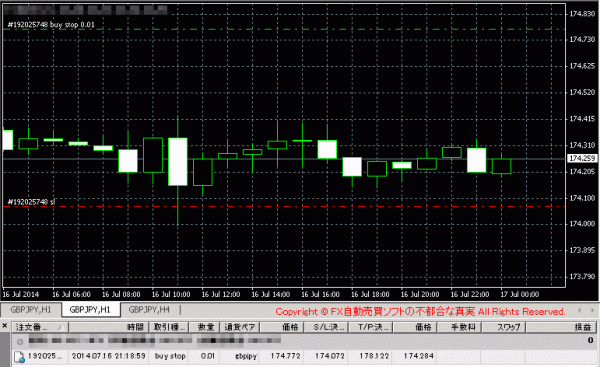
Task: Click the current price 174.259 marker
Action: click(582, 158)
